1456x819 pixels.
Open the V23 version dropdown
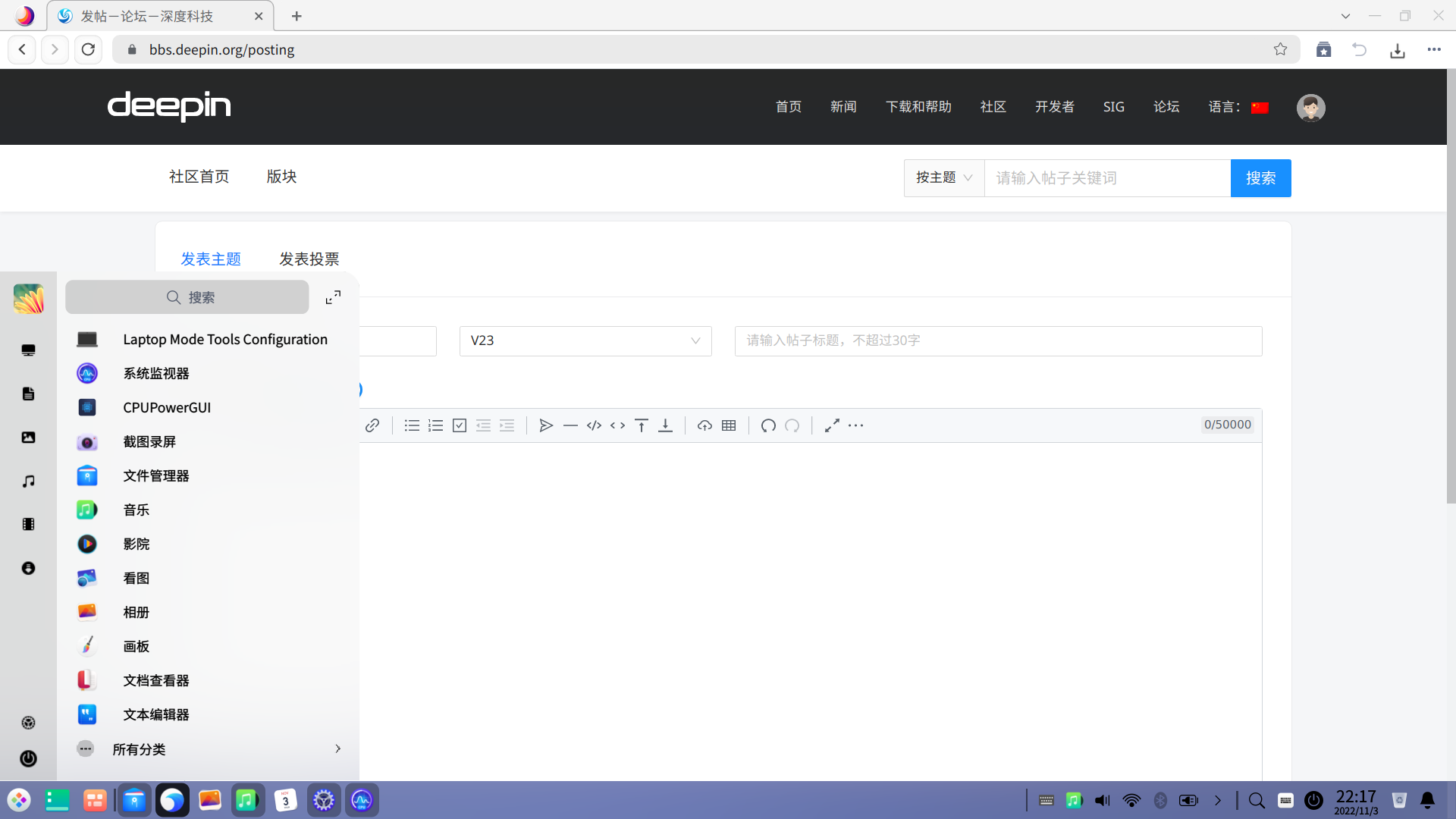pos(585,340)
